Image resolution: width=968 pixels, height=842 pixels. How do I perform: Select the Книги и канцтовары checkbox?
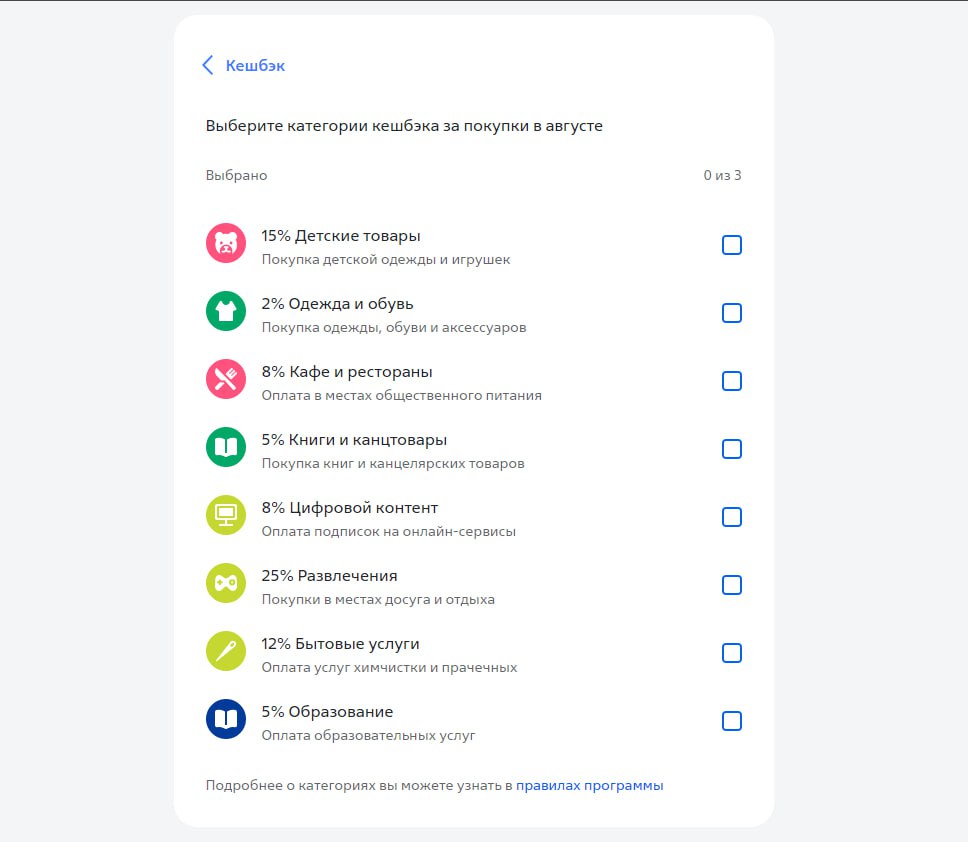pyautogui.click(x=732, y=449)
